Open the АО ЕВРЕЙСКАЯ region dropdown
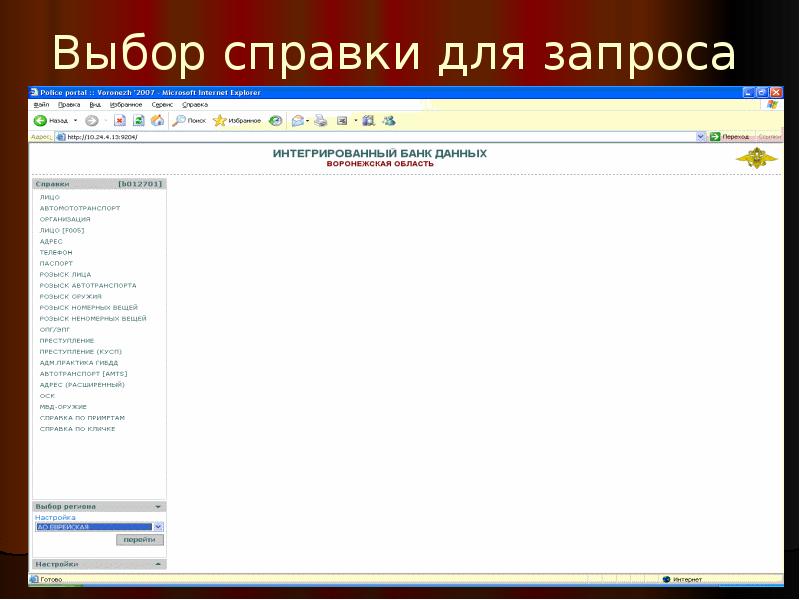The width and height of the screenshot is (800, 600). [160, 525]
